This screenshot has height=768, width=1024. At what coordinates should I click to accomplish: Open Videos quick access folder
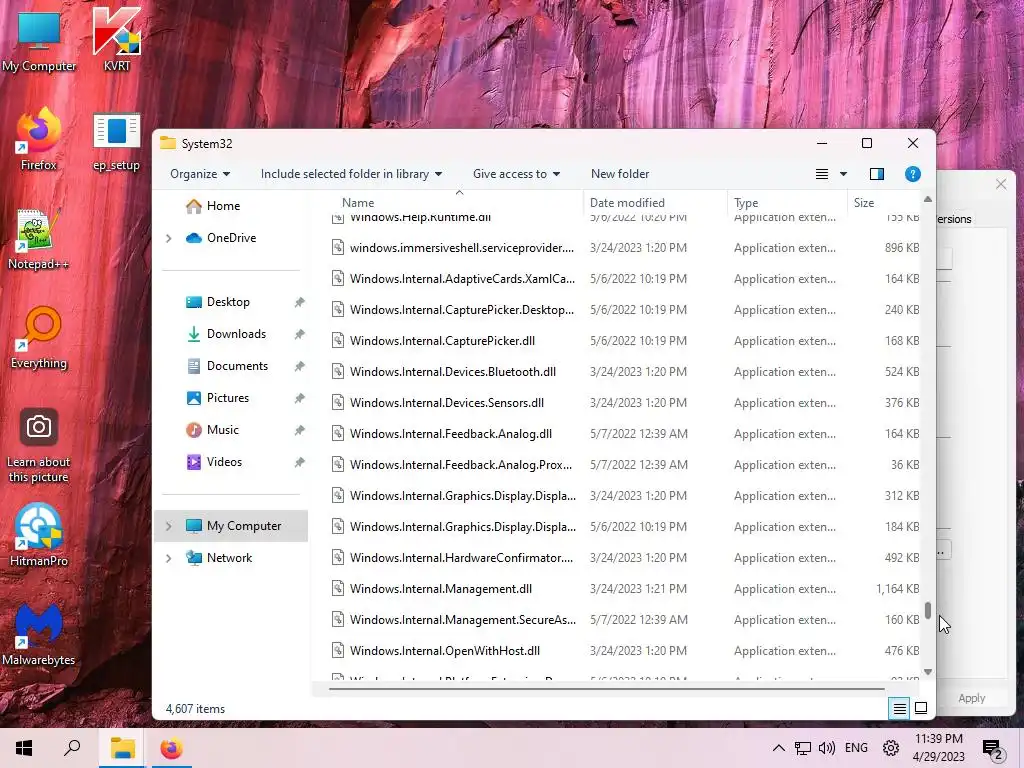point(224,462)
